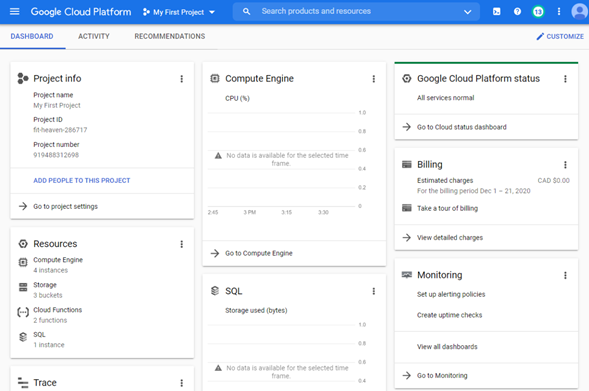Switch to the ACTIVITY tab

click(x=94, y=36)
